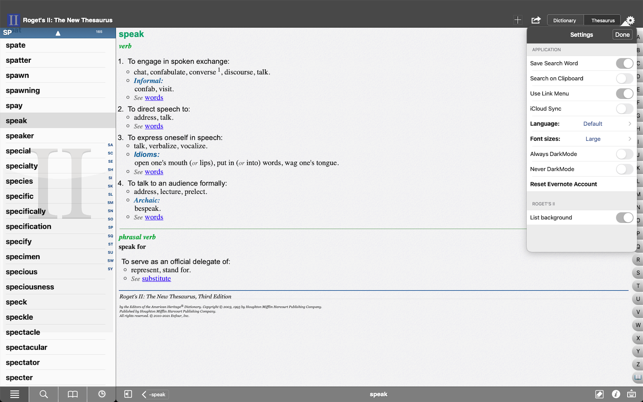
Task: Follow 'words' link under definition 1
Action: [154, 98]
